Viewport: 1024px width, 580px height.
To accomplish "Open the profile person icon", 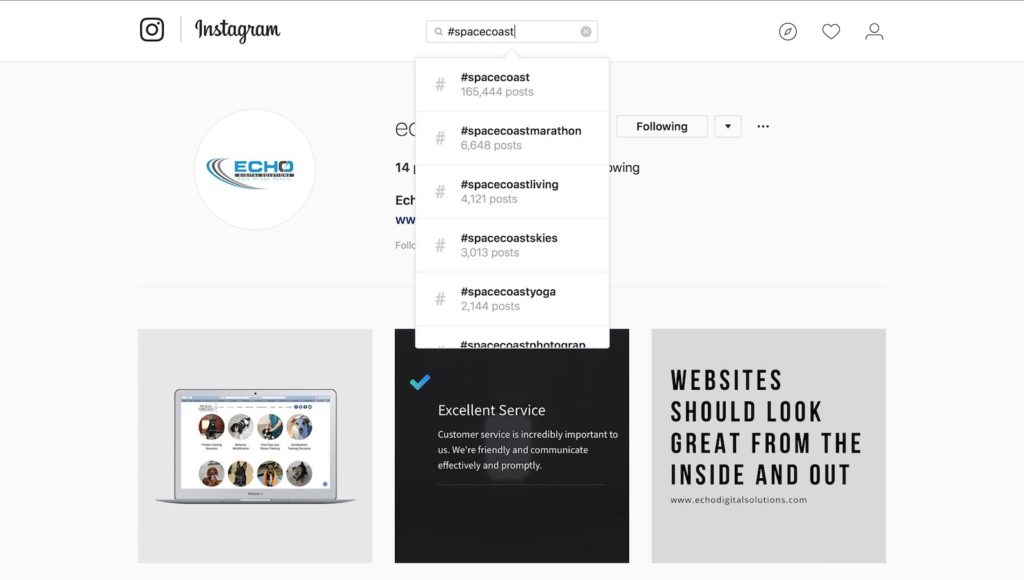I will (874, 31).
